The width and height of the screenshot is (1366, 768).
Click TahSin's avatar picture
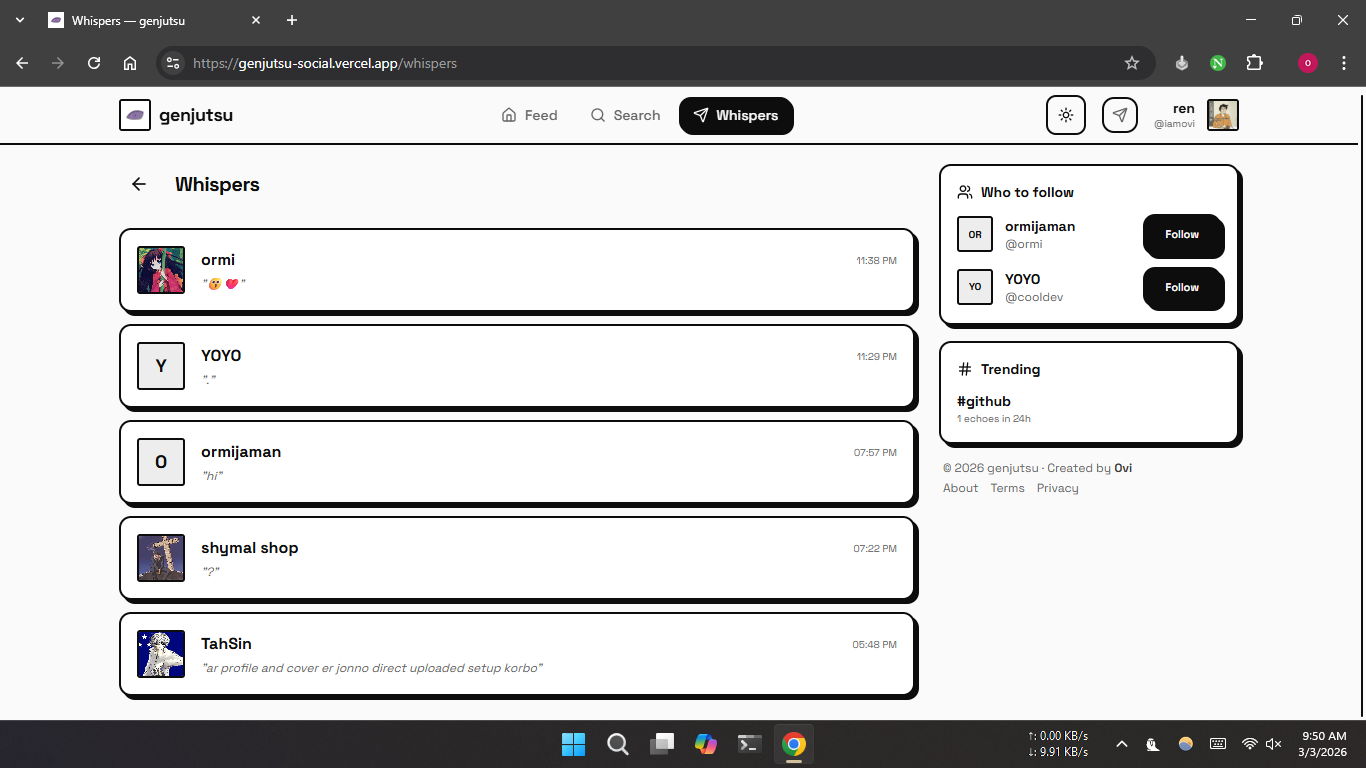click(161, 654)
